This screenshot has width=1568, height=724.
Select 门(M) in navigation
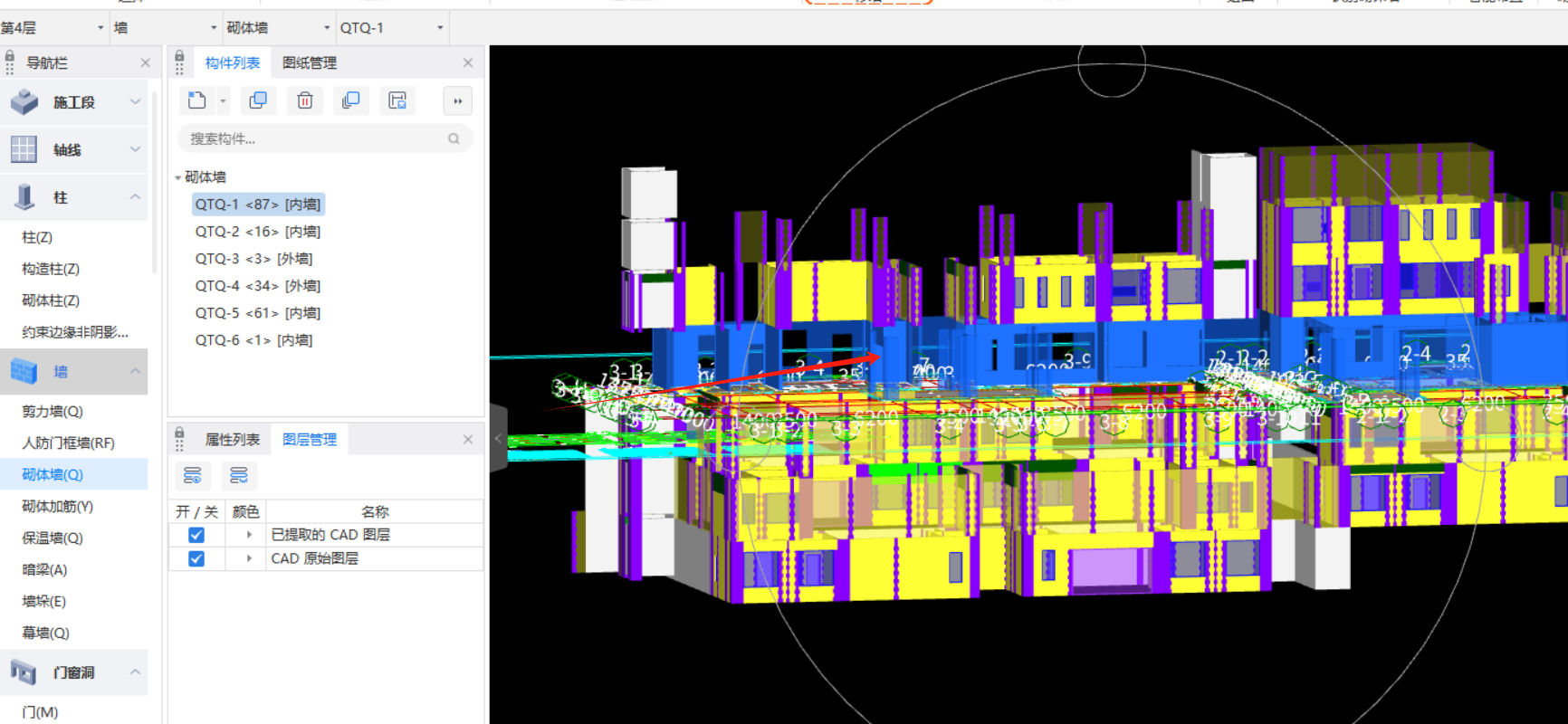point(40,712)
